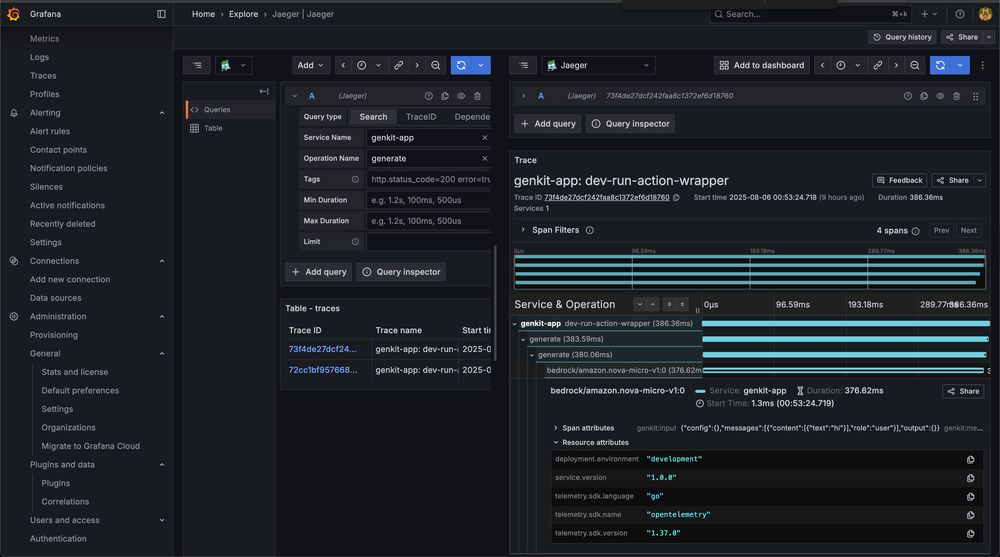Delete the right pane query A
1000x557 pixels.
tap(956, 96)
